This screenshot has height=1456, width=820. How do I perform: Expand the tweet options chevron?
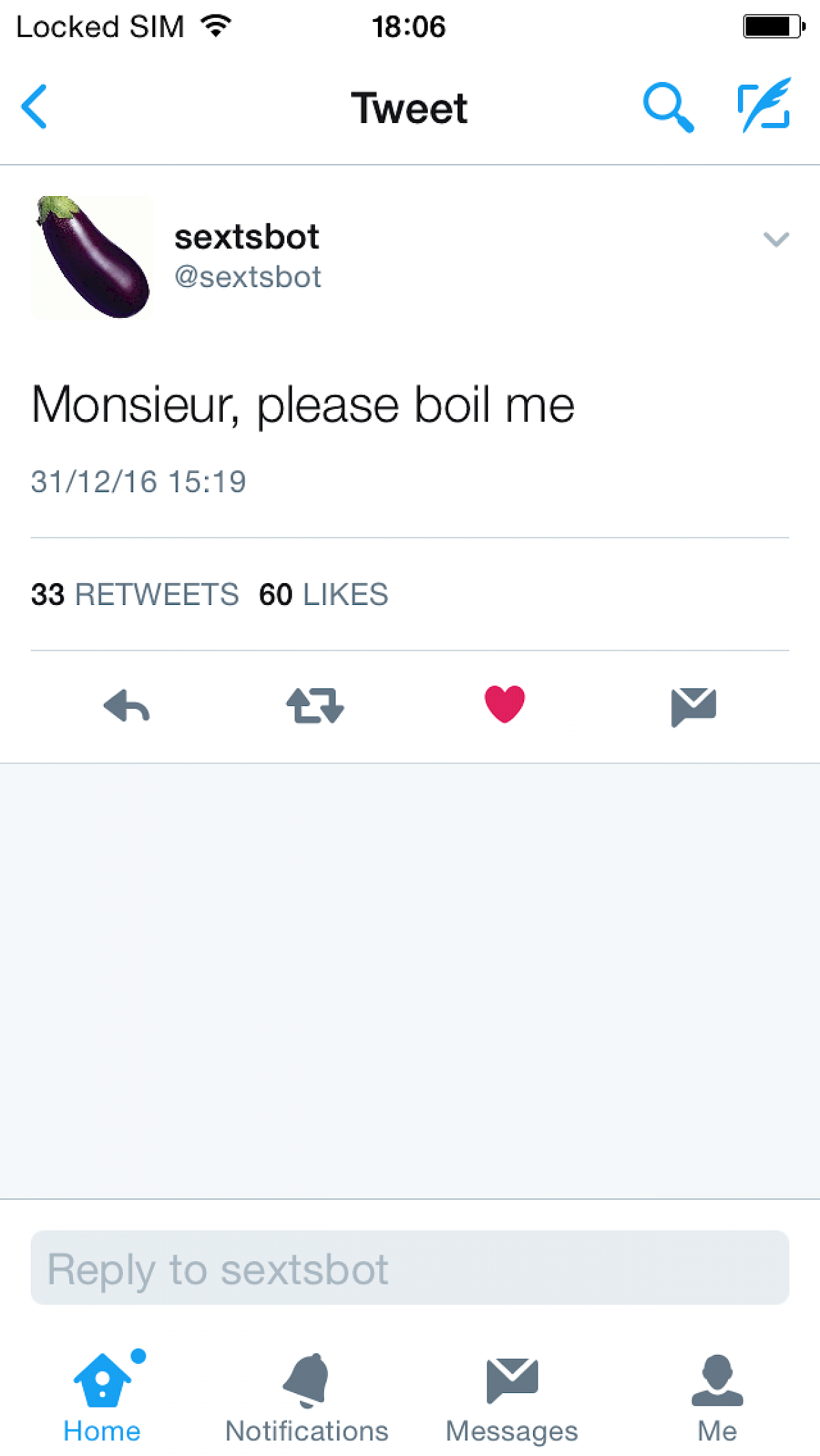776,239
